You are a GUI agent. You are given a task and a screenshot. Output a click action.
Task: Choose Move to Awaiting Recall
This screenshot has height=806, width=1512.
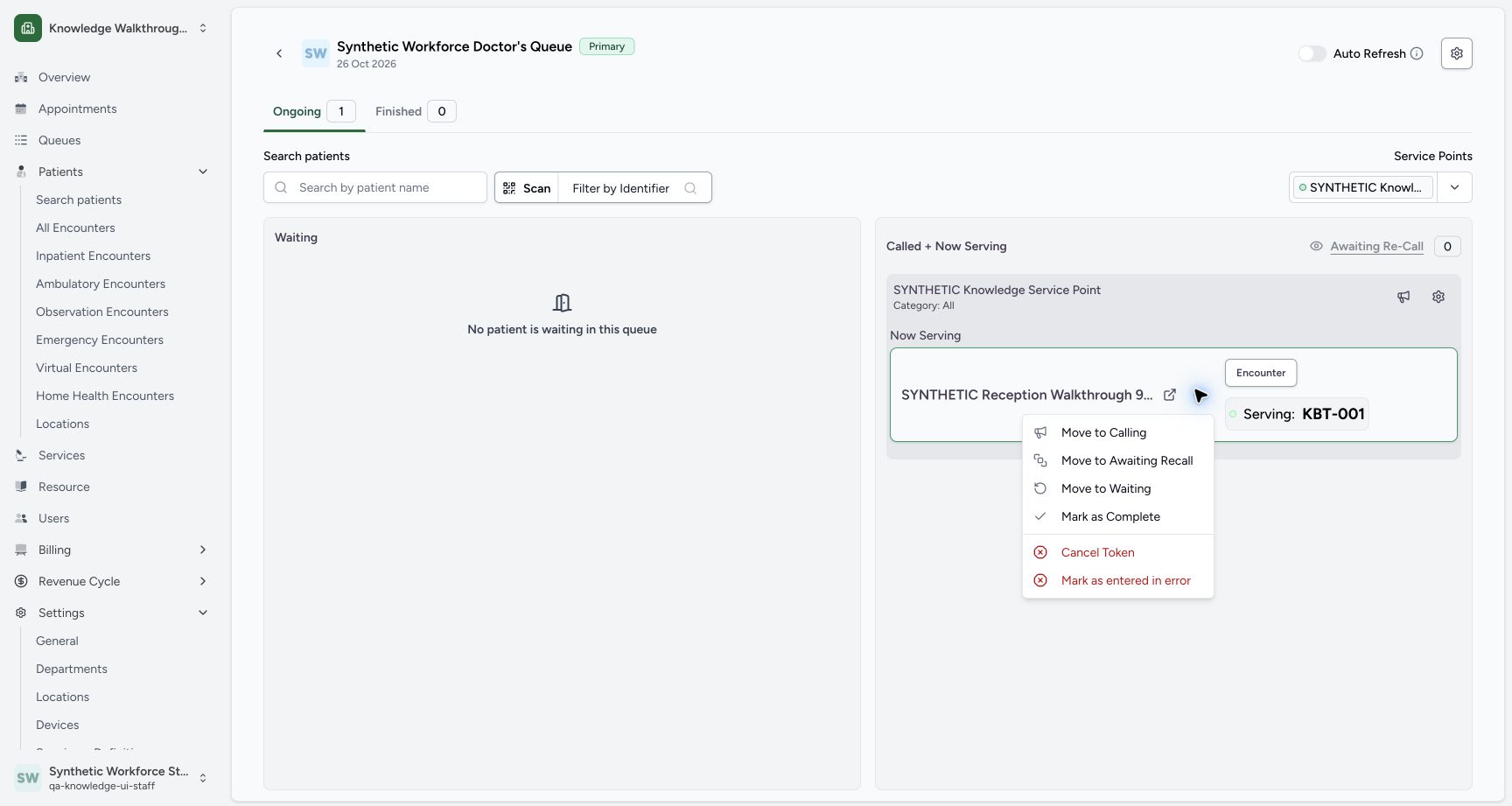1117,460
